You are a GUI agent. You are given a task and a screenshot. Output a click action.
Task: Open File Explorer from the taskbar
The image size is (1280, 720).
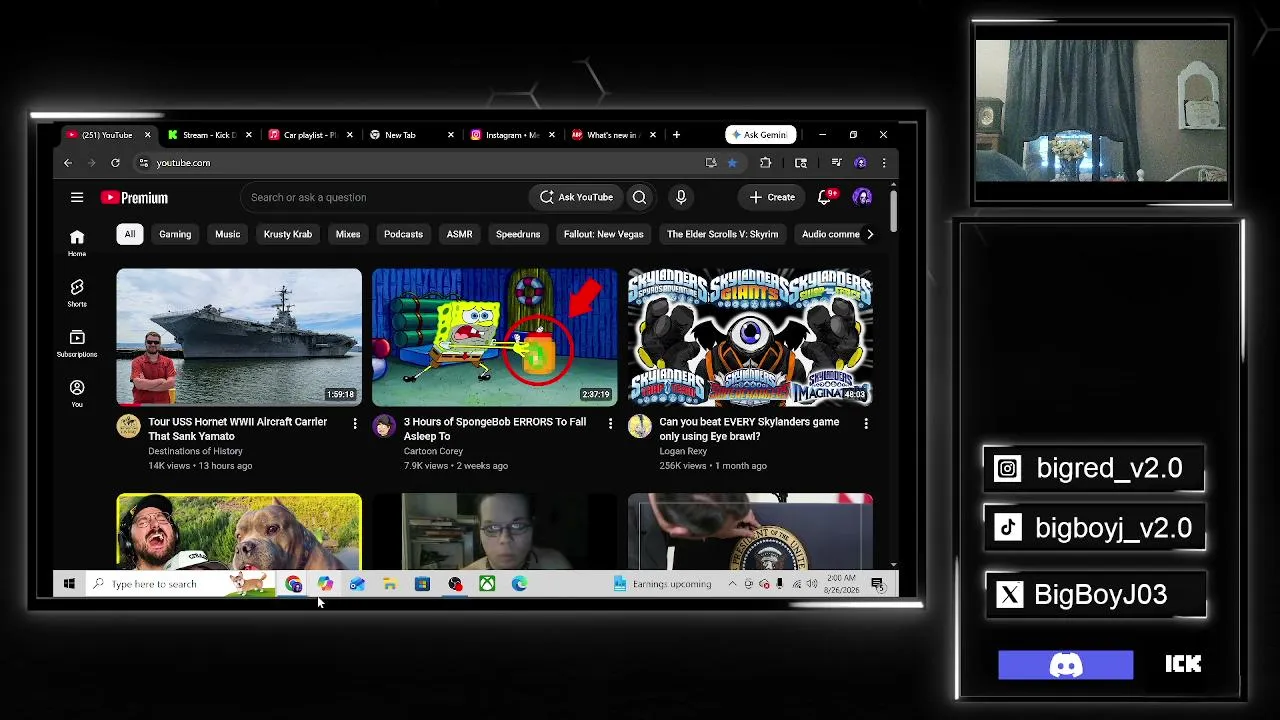pos(390,584)
